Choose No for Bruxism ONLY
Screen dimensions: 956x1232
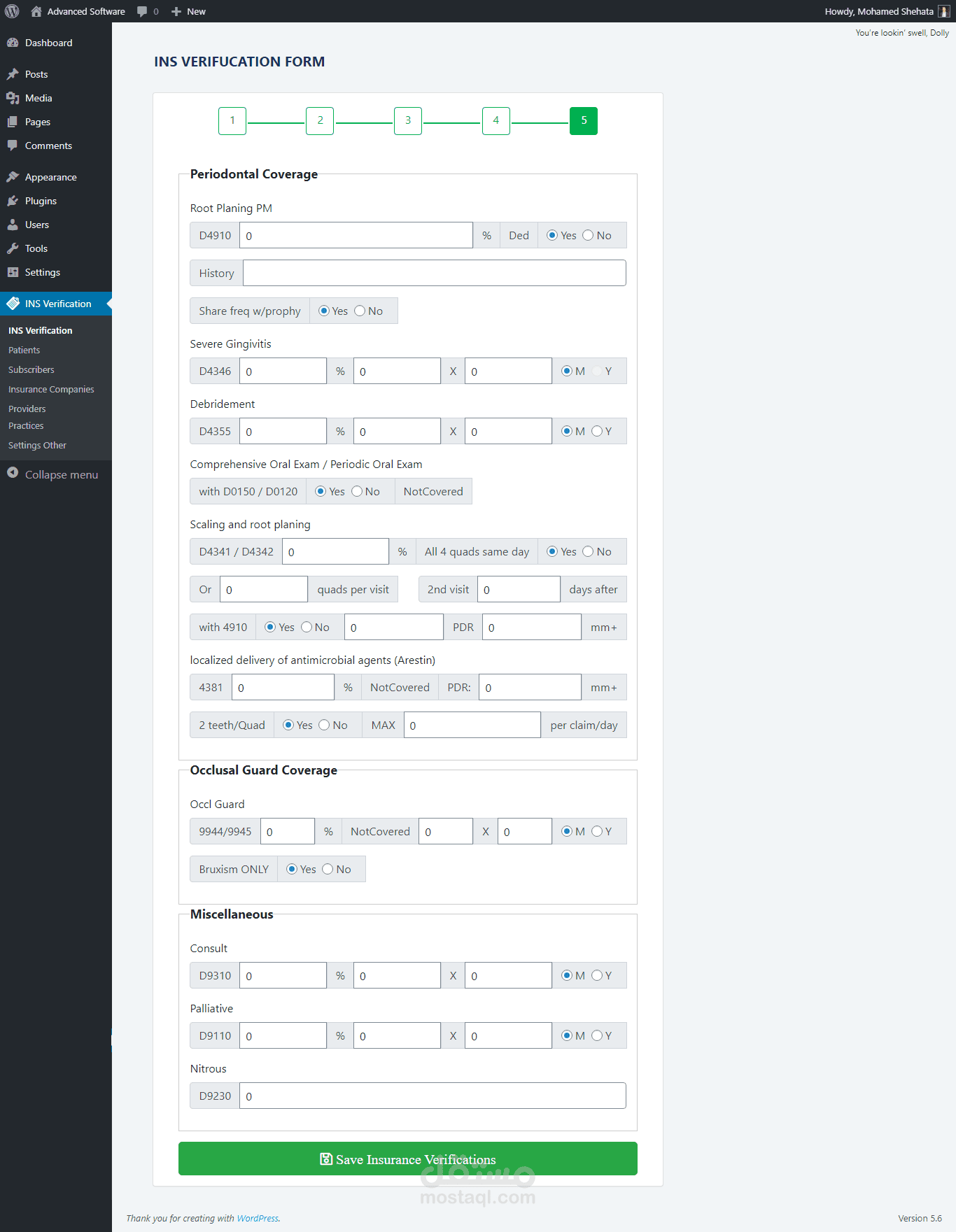328,869
